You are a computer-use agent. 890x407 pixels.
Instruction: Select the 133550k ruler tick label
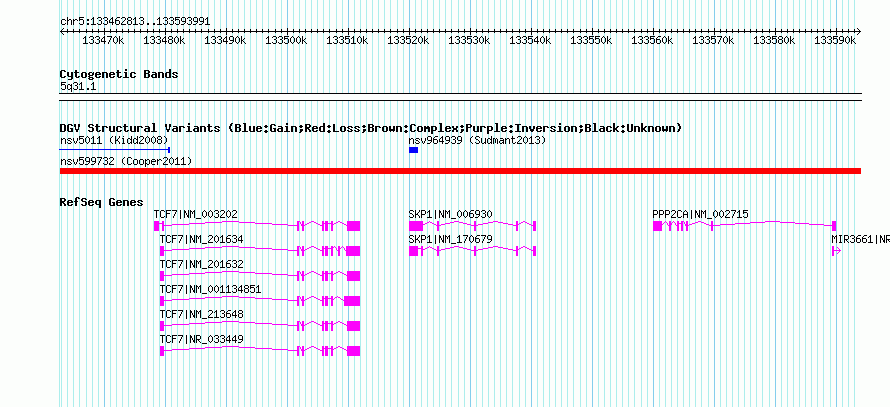click(x=591, y=40)
